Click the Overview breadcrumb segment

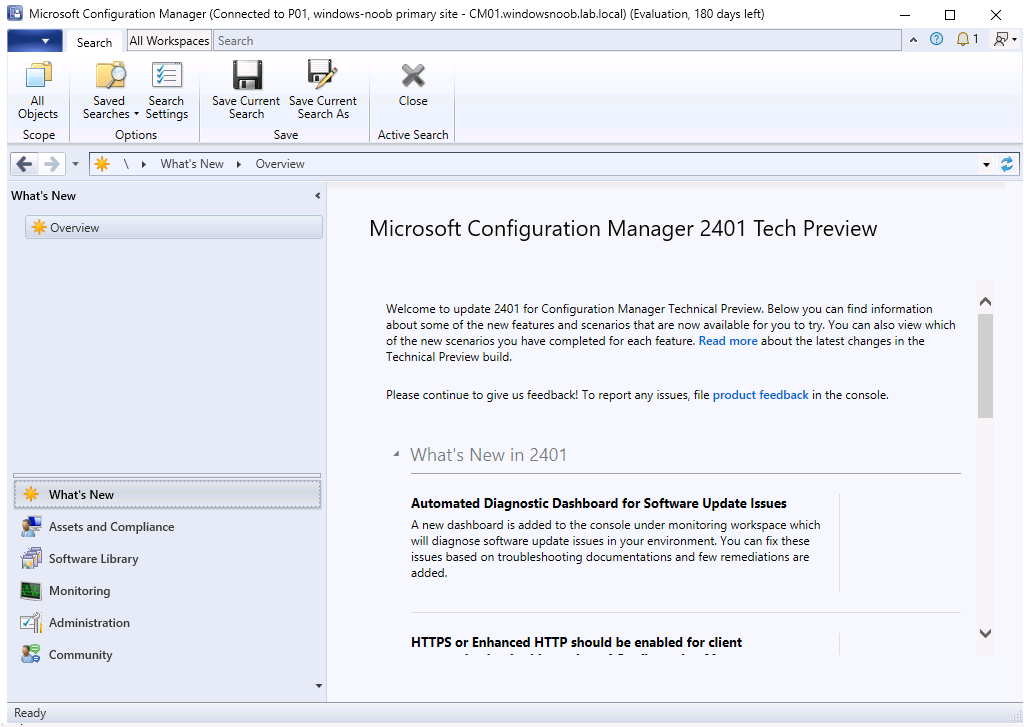coord(280,164)
